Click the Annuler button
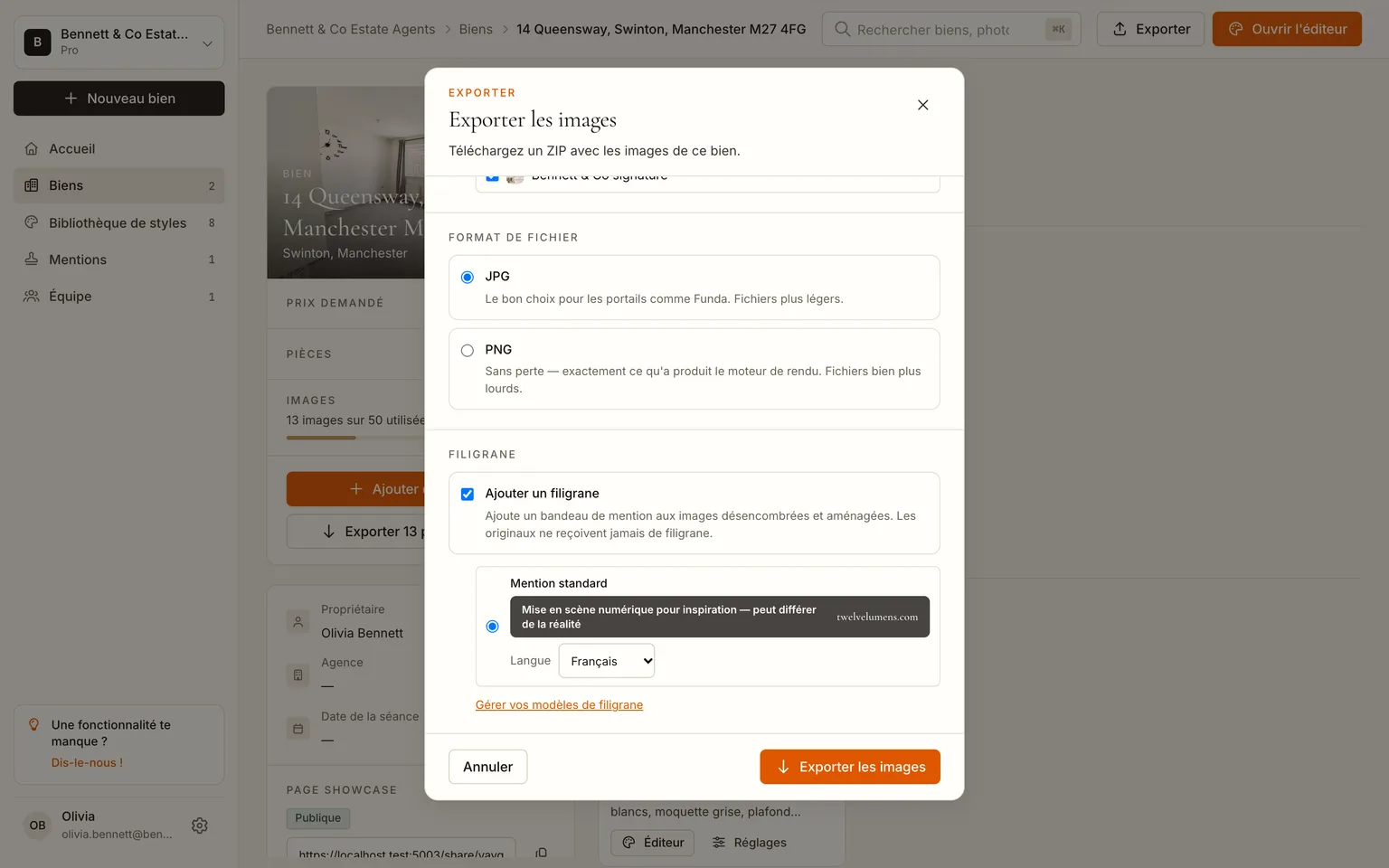 click(487, 767)
